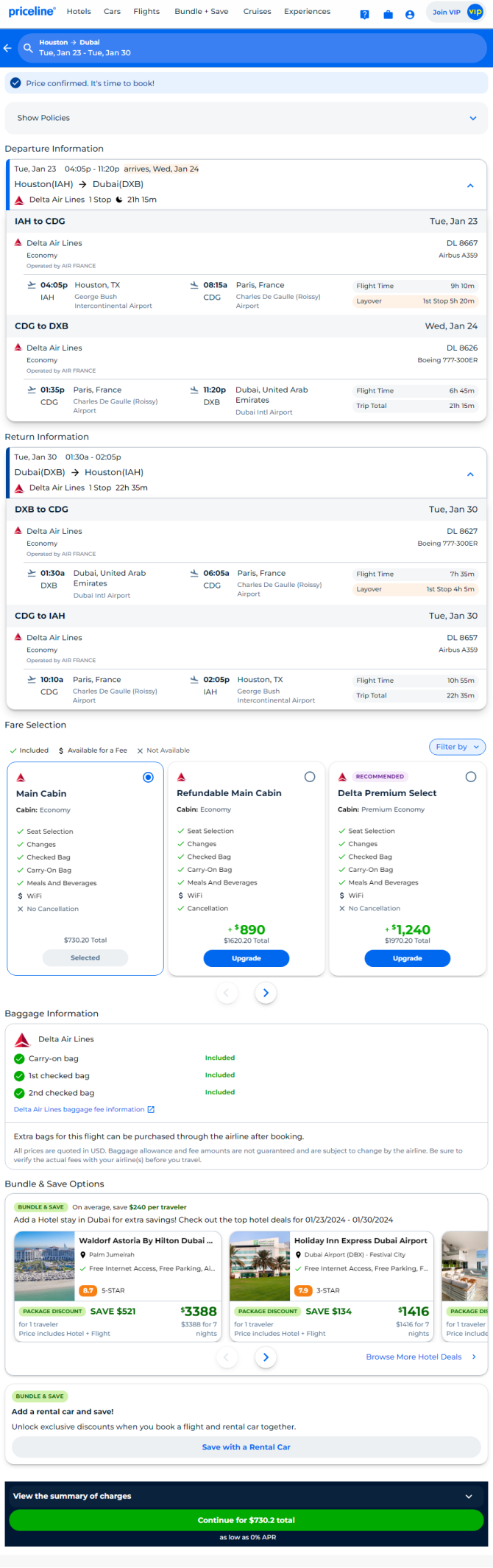Open the Cars menu item

coord(112,12)
